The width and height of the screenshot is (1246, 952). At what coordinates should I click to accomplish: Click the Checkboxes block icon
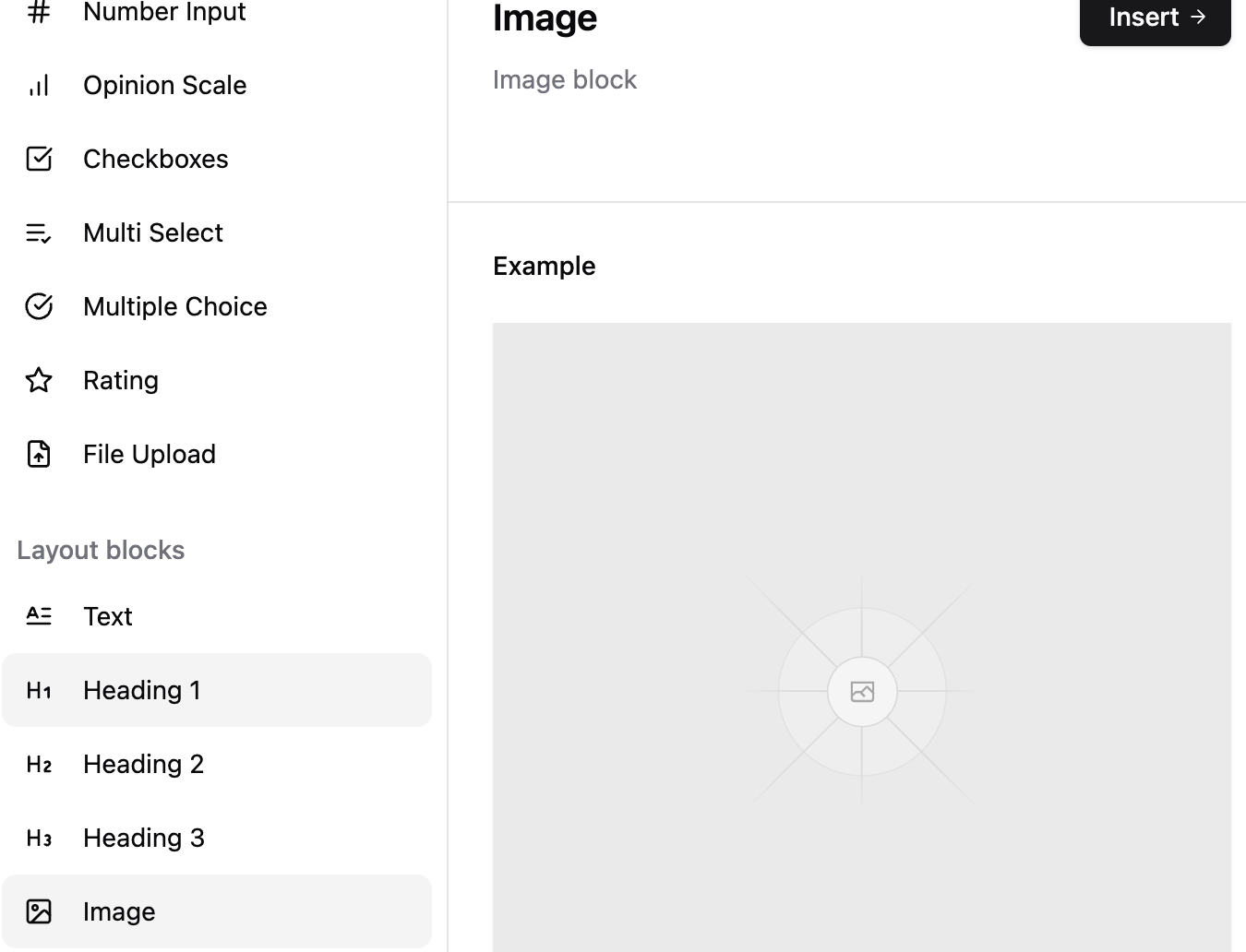pyautogui.click(x=39, y=159)
